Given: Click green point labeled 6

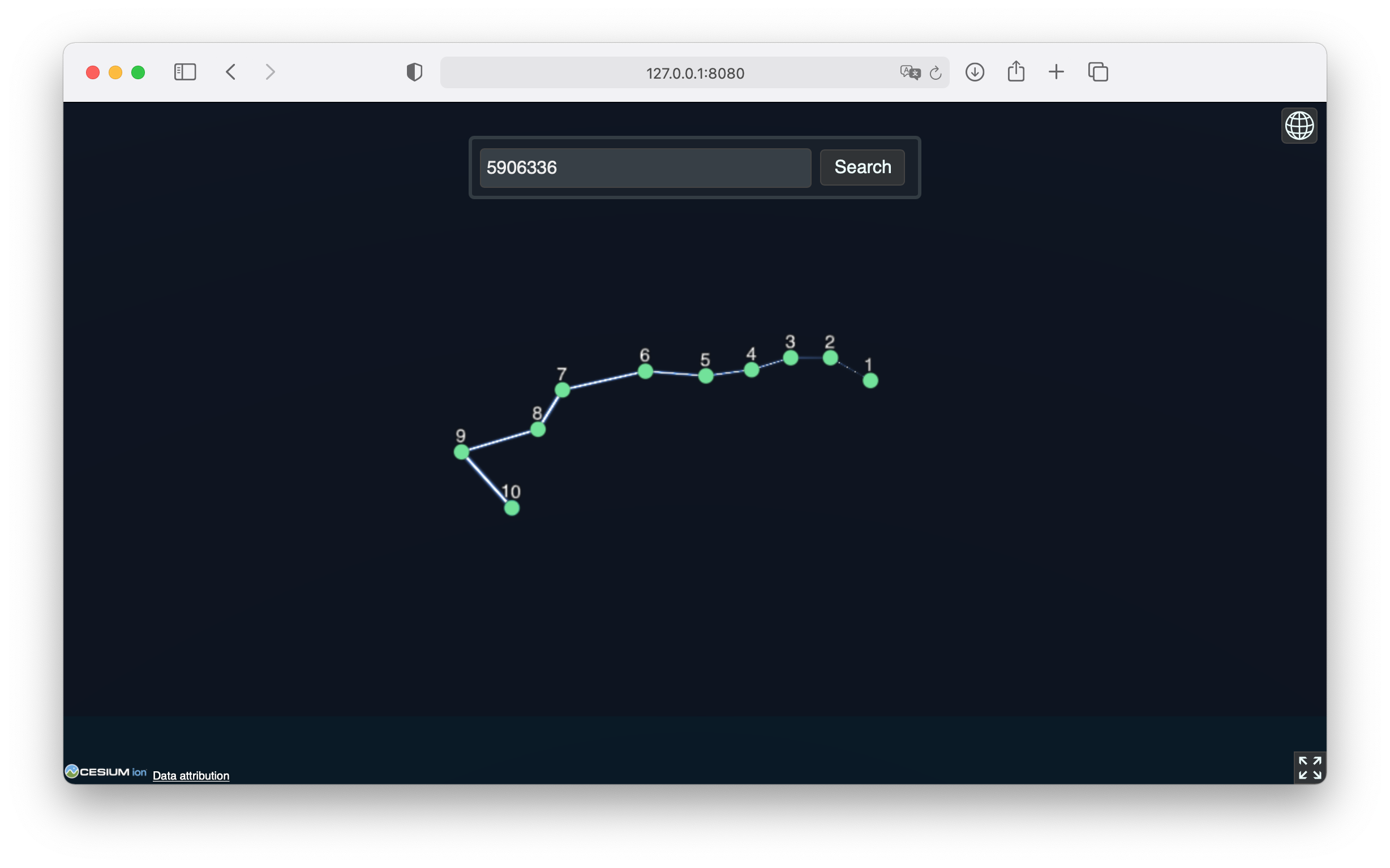Looking at the screenshot, I should [x=645, y=371].
